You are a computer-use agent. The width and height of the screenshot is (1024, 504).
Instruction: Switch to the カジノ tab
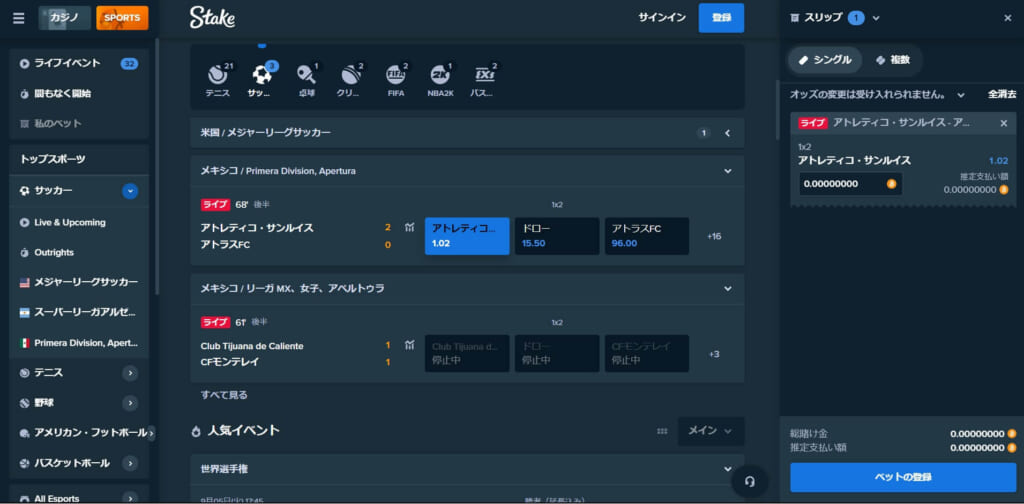click(x=64, y=18)
